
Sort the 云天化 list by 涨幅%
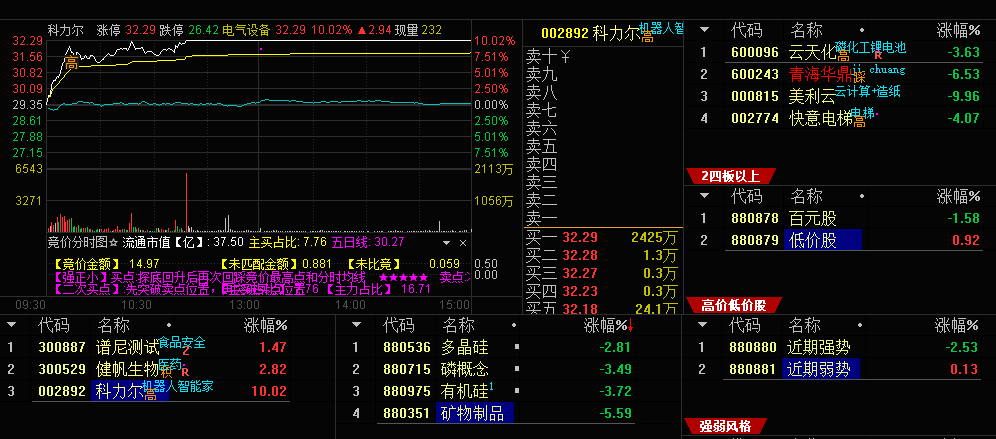click(959, 30)
